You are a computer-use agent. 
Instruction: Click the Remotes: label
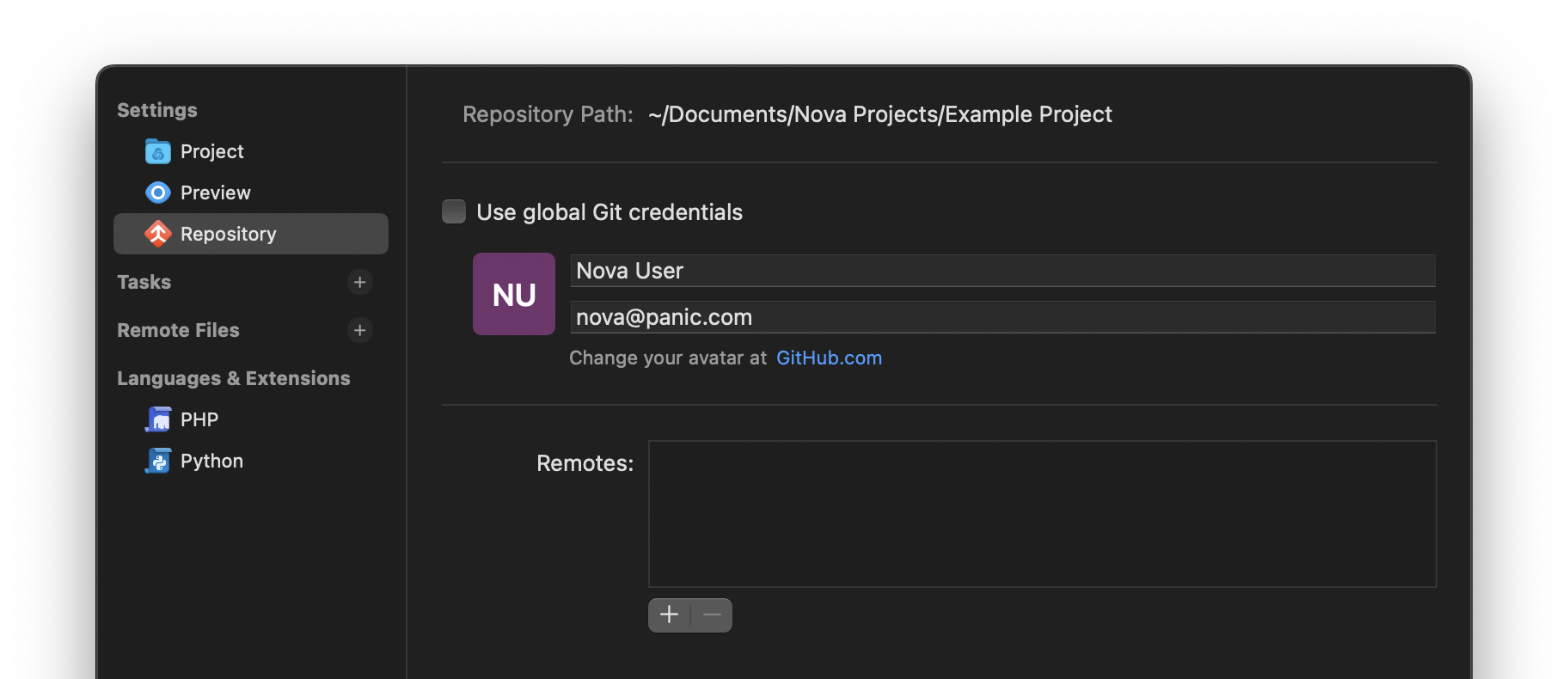585,463
